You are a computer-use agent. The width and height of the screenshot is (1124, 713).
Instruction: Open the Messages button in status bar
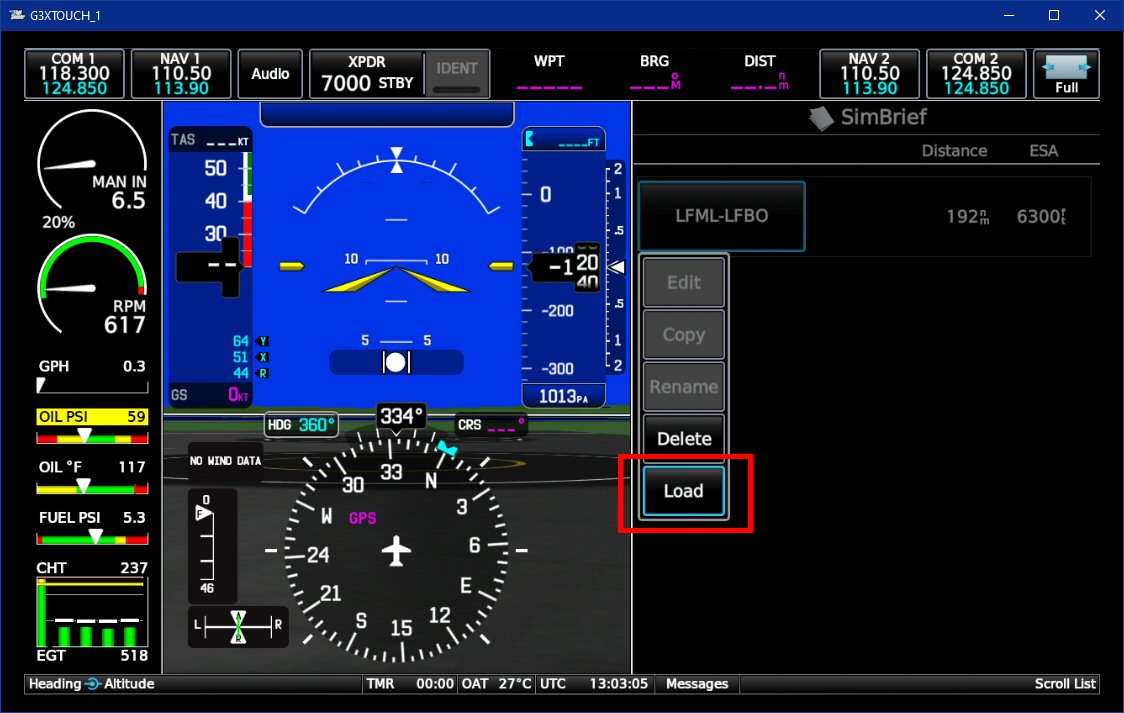pos(697,684)
